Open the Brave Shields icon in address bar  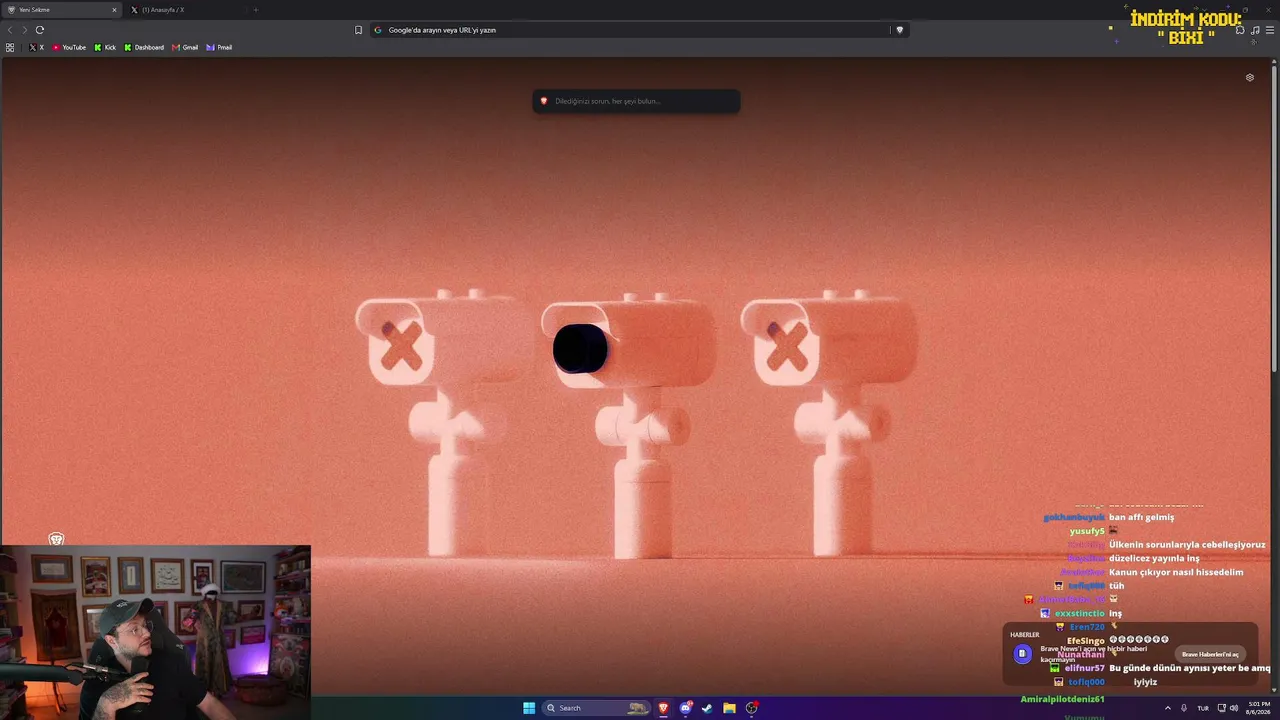click(900, 30)
